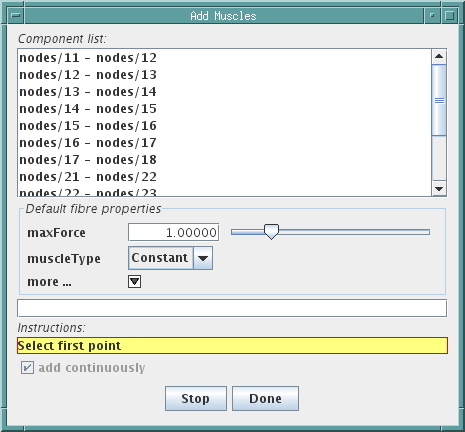Toggle the add continuously checkbox

(27, 368)
